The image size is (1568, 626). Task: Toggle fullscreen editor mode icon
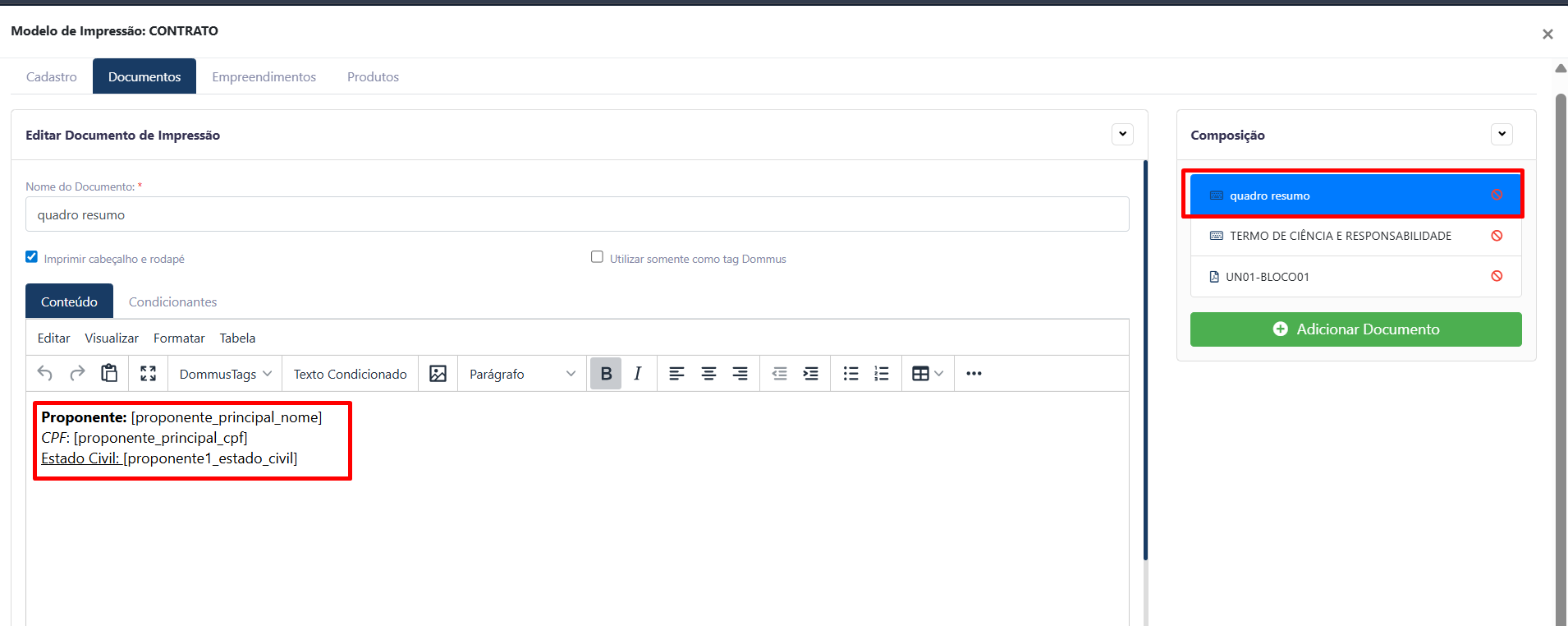tap(148, 374)
